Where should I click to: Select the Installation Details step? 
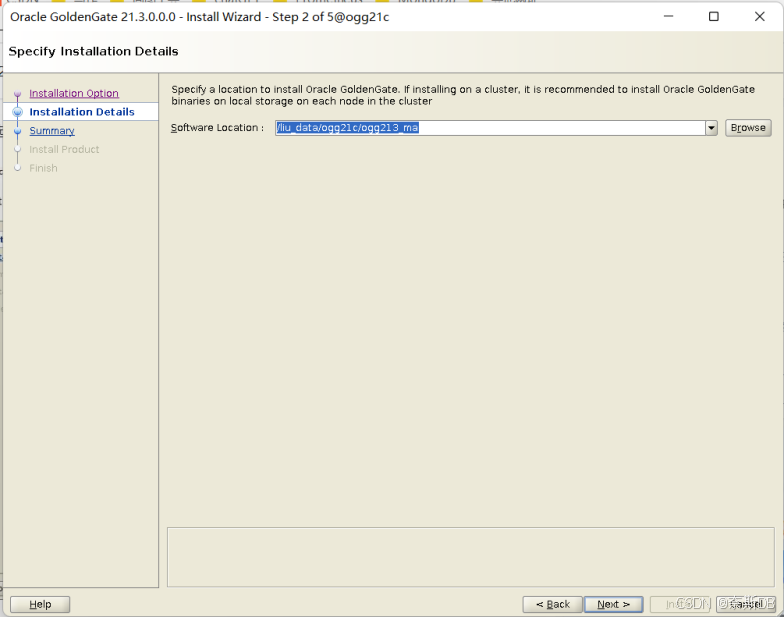[82, 112]
